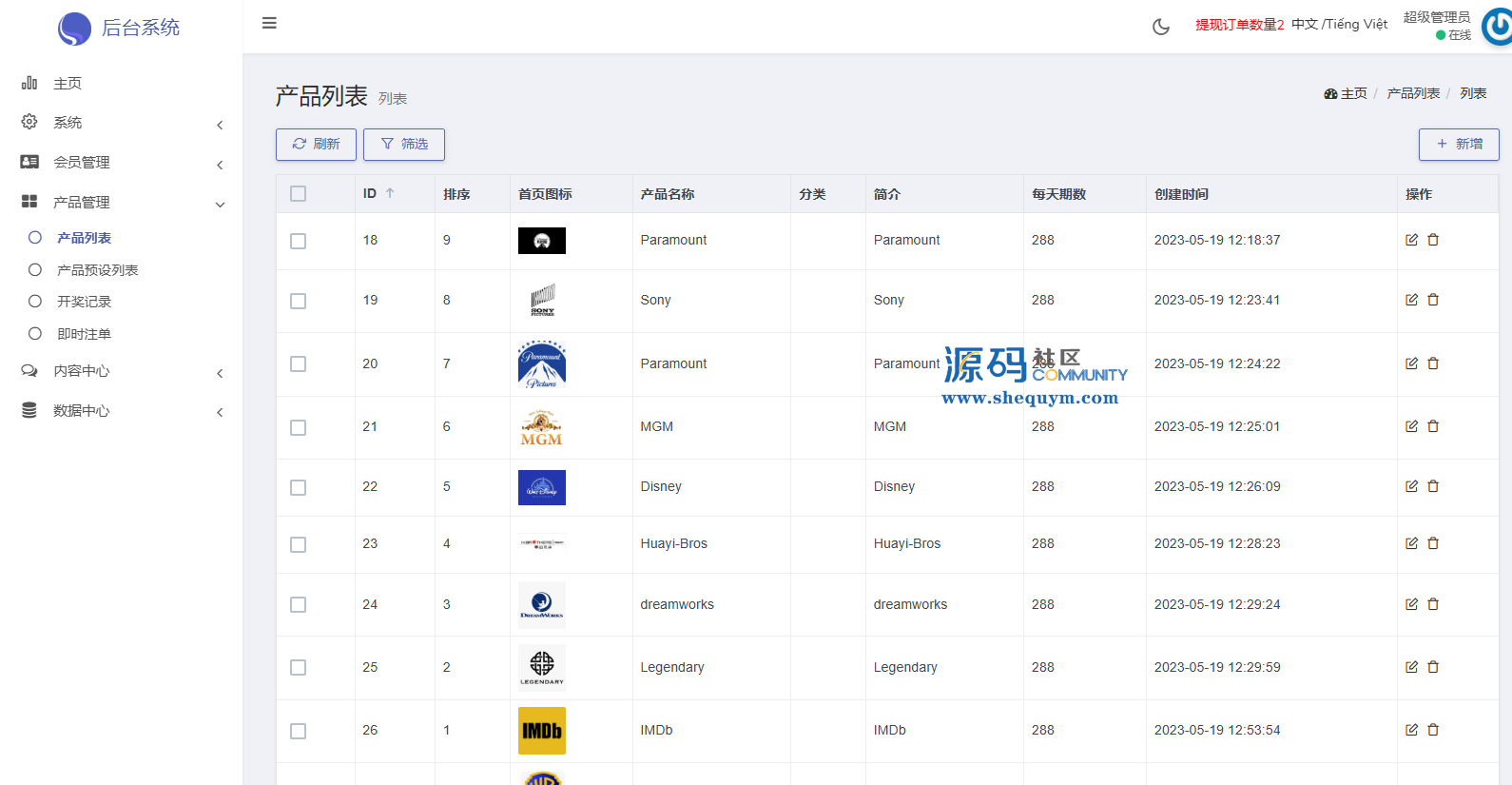This screenshot has height=785, width=1512.
Task: Open 即时注单 in the sidebar
Action: pos(84,334)
